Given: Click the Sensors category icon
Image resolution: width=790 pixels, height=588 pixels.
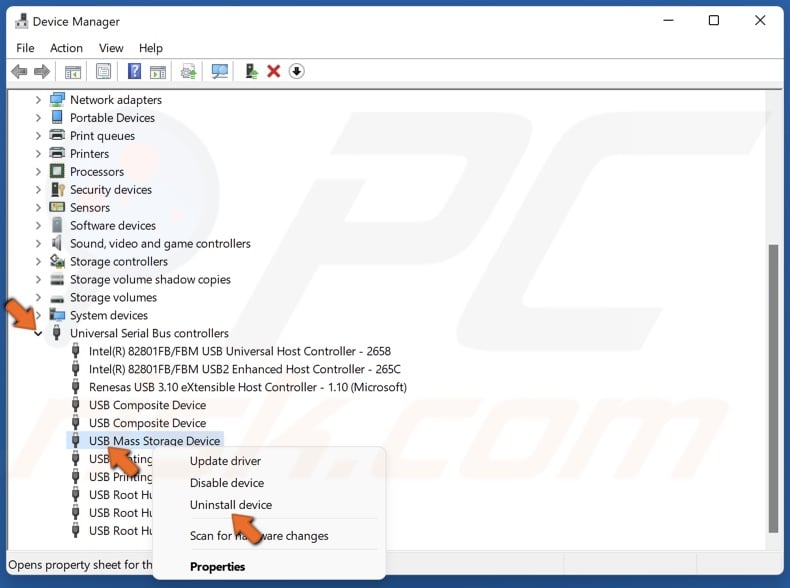Looking at the screenshot, I should (57, 207).
